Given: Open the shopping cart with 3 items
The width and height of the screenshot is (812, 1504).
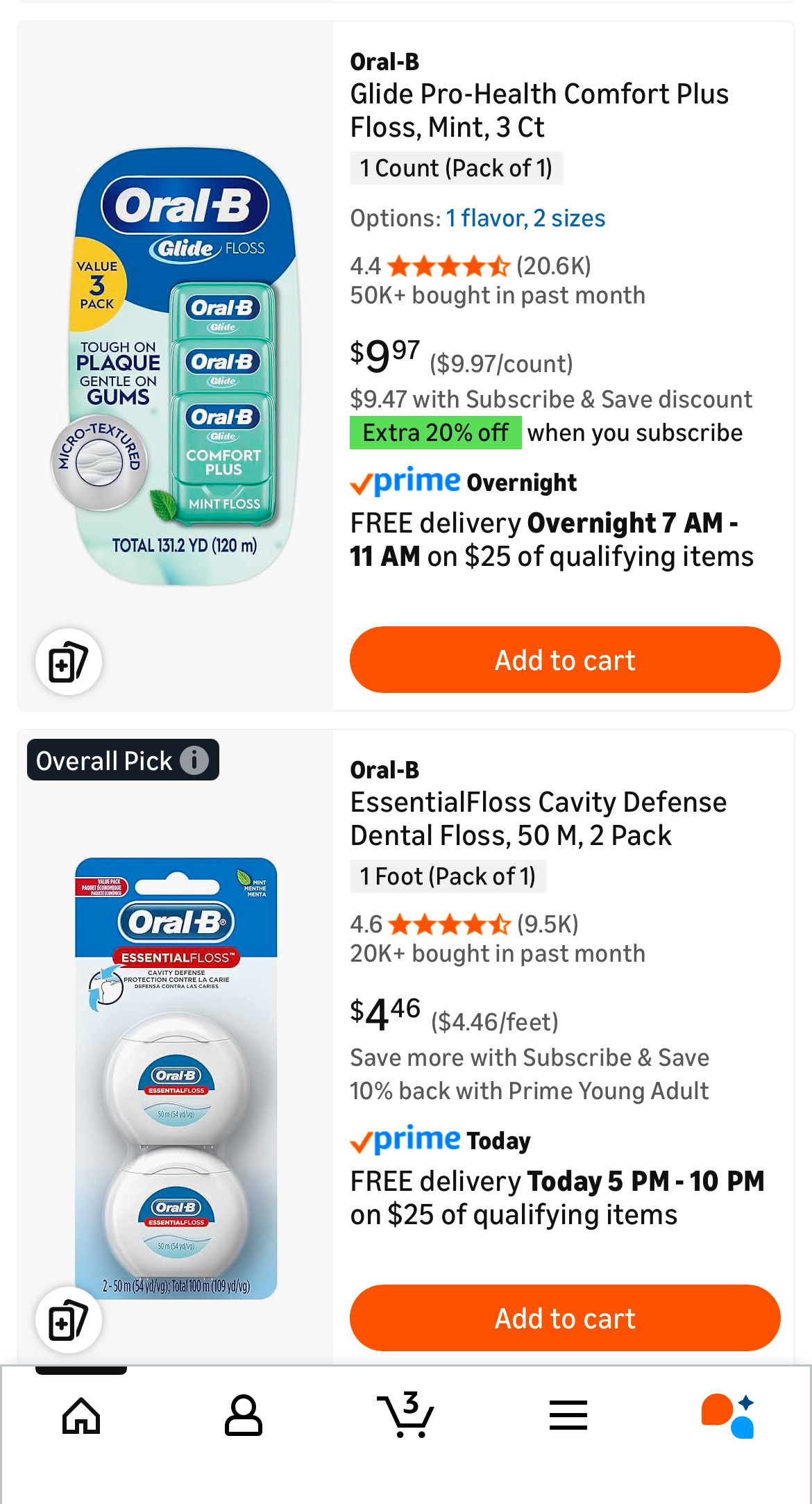Looking at the screenshot, I should [406, 1414].
